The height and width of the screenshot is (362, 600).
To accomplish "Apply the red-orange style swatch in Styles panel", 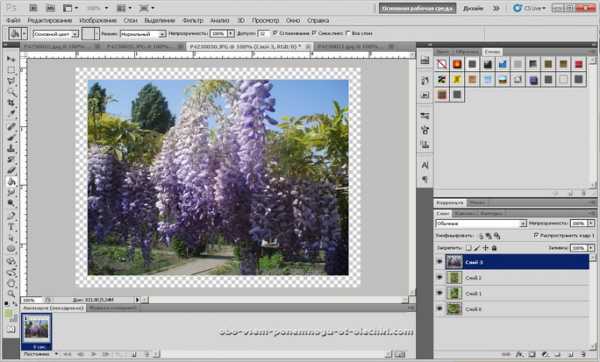I will click(x=457, y=64).
